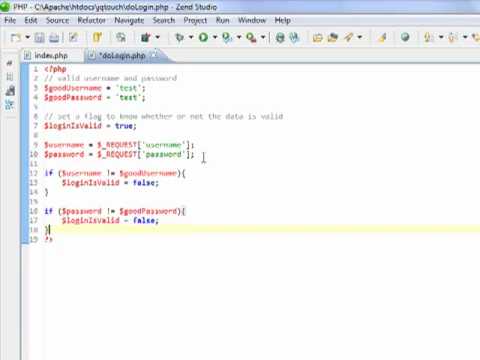Click the closing "?>" tag on line 19
The width and height of the screenshot is (480, 360).
click(x=49, y=239)
